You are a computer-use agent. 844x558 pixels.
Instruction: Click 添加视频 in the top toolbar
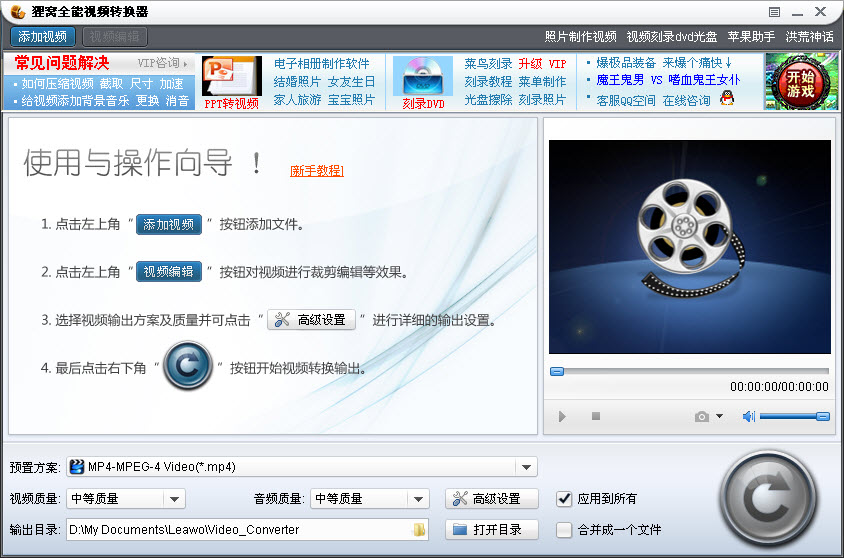42,36
